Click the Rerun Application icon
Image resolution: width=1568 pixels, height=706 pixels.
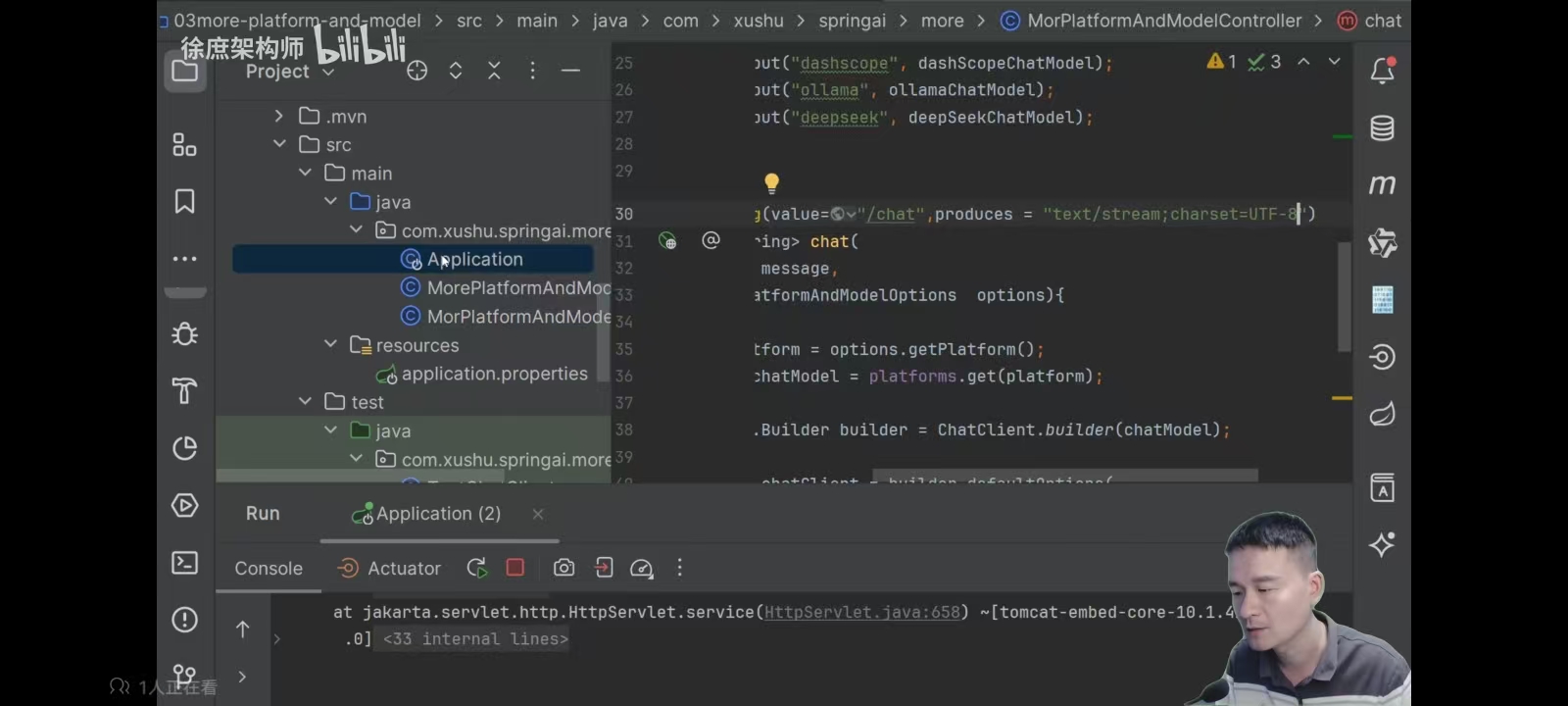click(x=477, y=568)
